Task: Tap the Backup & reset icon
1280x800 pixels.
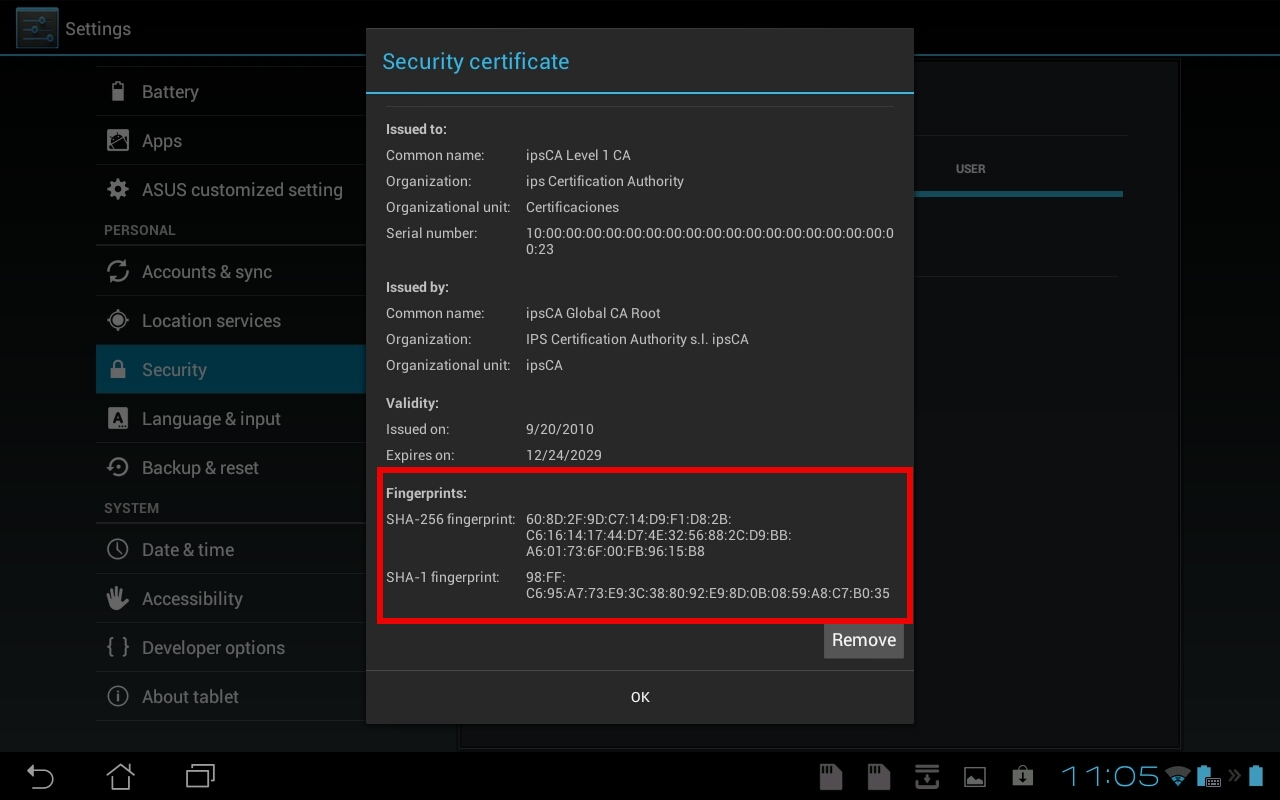Action: point(118,467)
